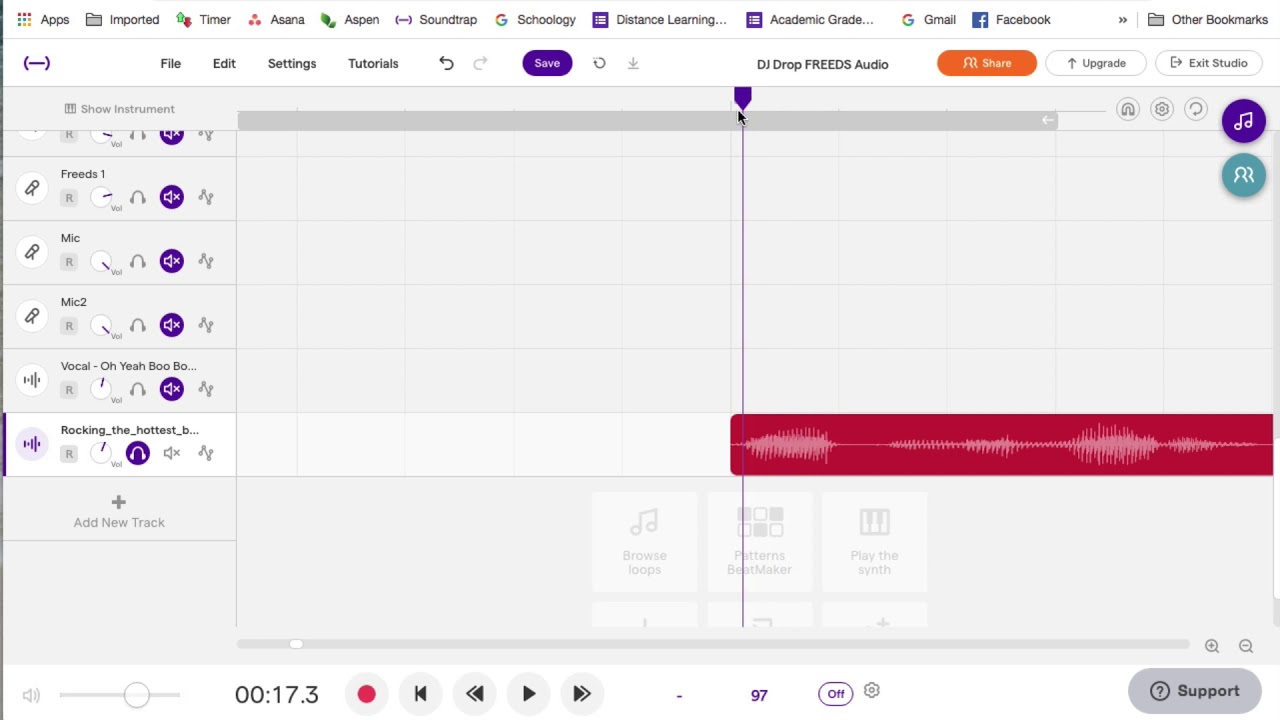Screen dimensions: 1280x720
Task: Open the File menu
Action: coord(170,63)
